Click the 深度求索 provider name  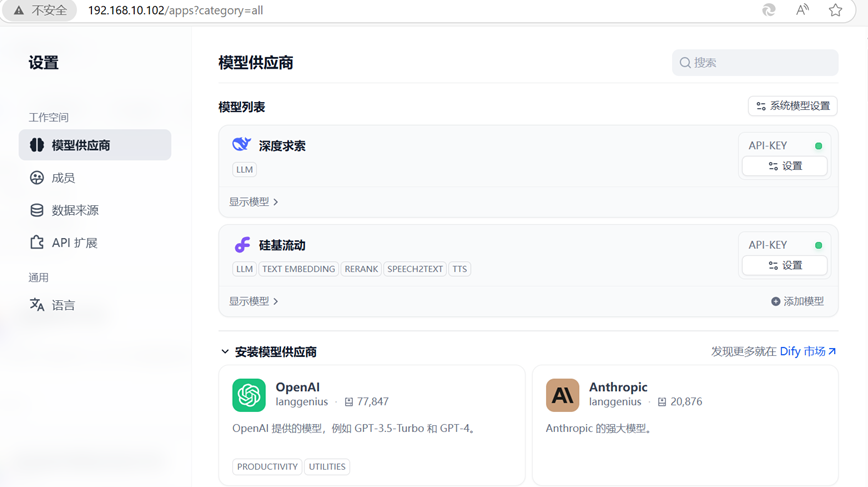coord(282,146)
